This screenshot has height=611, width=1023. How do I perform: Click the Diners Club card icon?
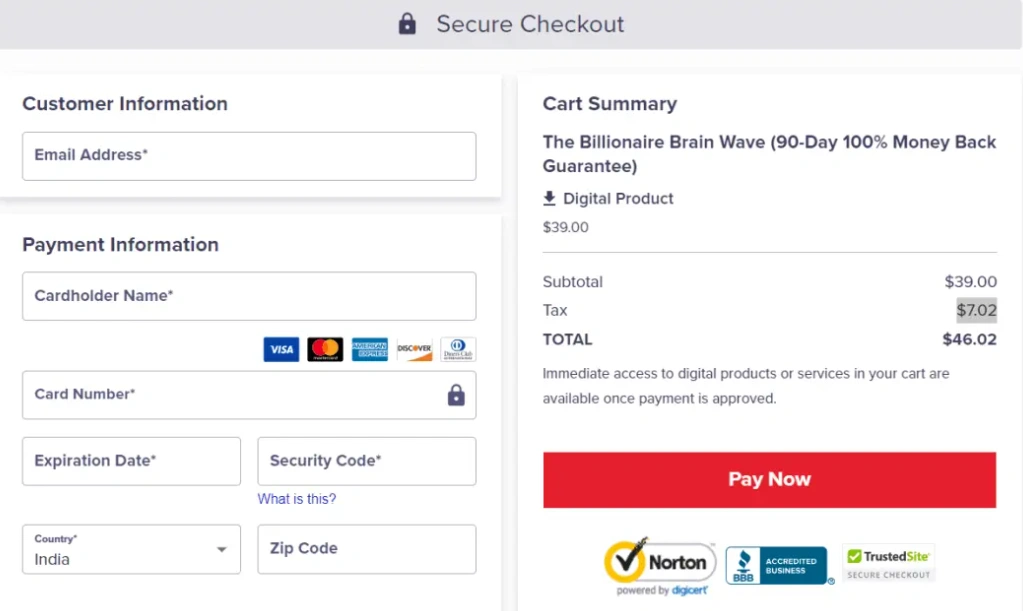458,349
